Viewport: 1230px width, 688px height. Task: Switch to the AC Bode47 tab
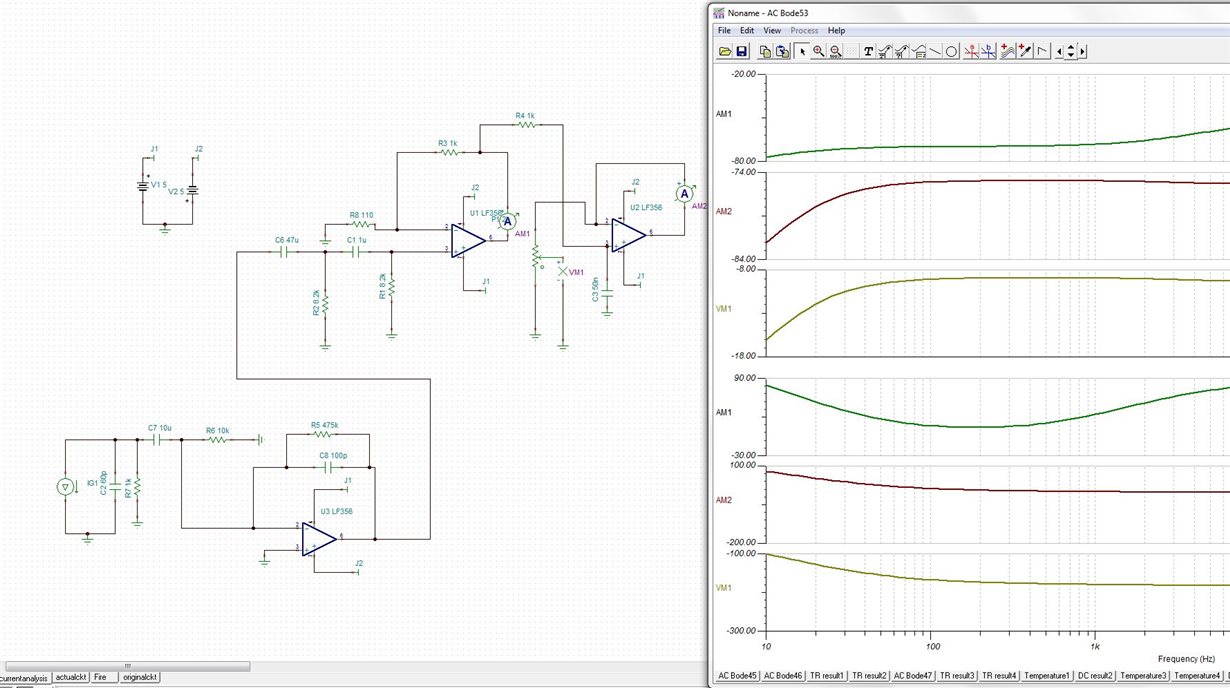click(914, 676)
